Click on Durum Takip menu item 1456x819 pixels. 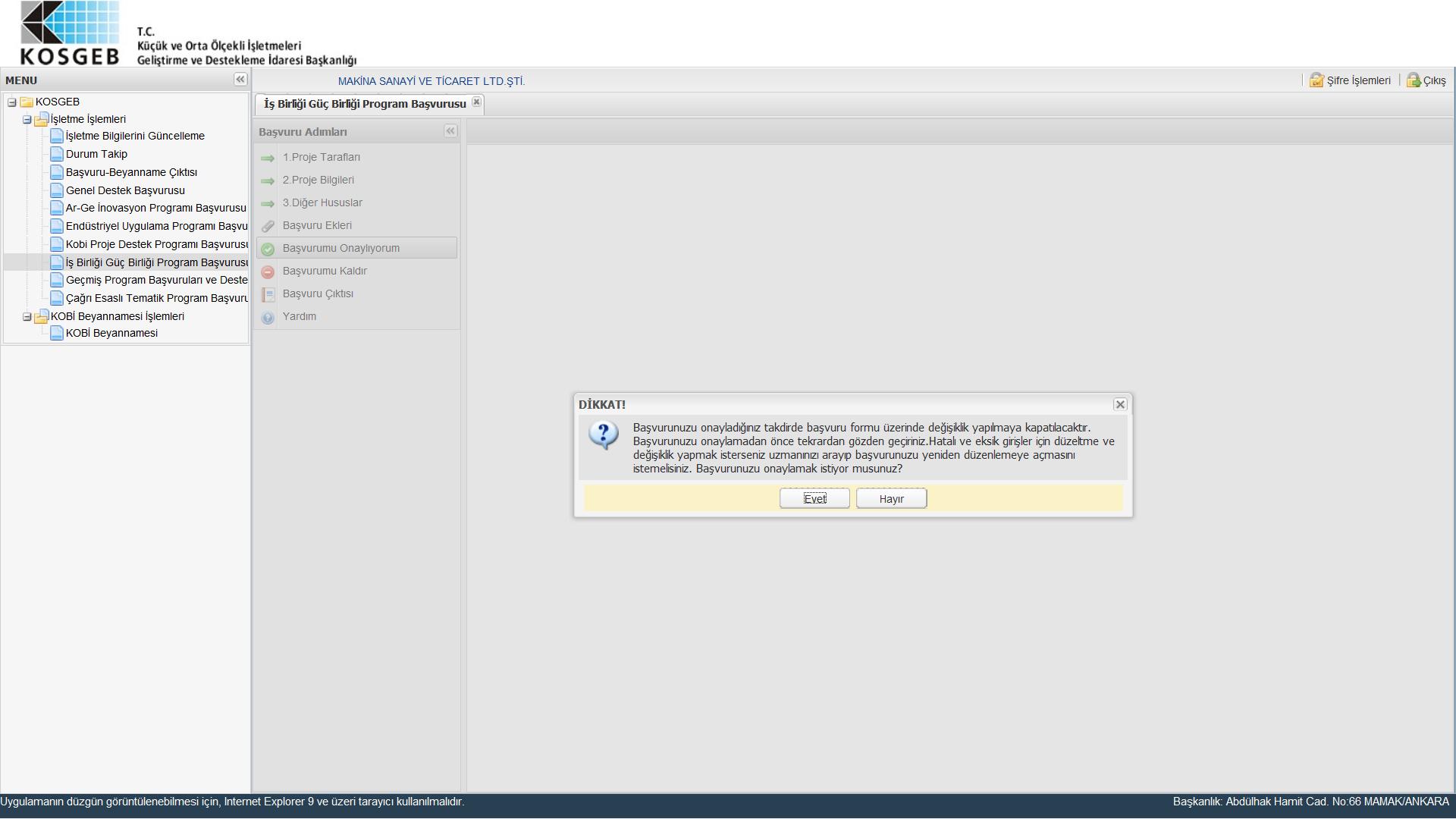(x=96, y=154)
